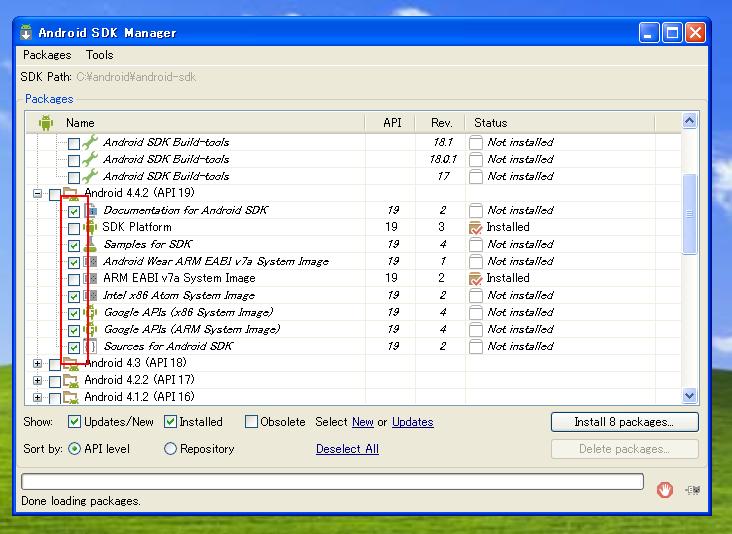Screen dimensions: 732x534
Task: Check the Android 4.3 (API 18) checkbox
Action: (55, 364)
